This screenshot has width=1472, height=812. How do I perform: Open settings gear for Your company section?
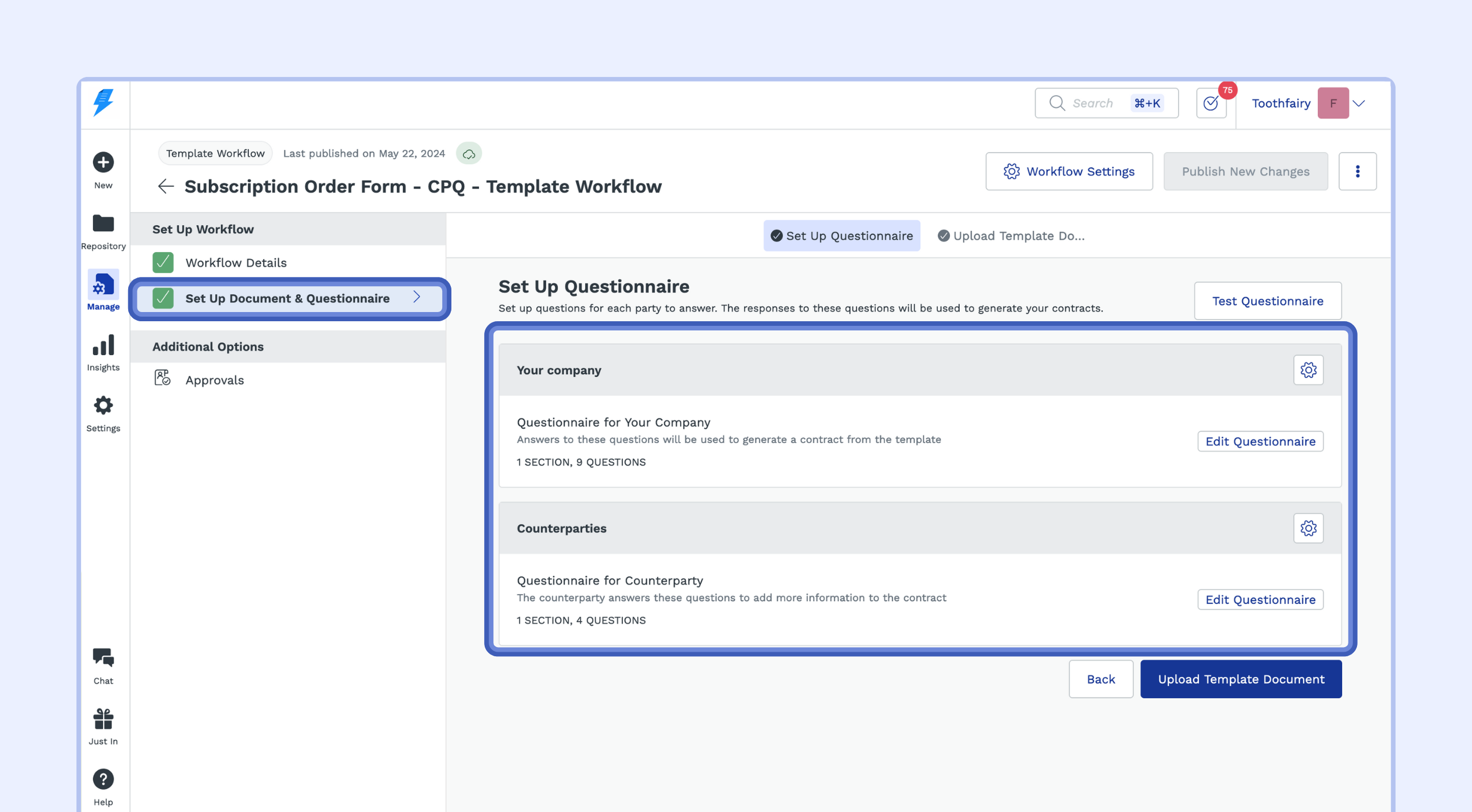[1309, 370]
